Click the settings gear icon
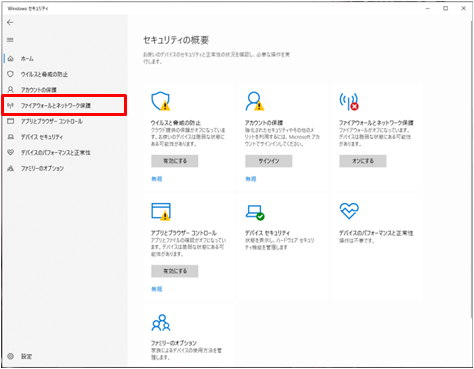 pyautogui.click(x=11, y=356)
